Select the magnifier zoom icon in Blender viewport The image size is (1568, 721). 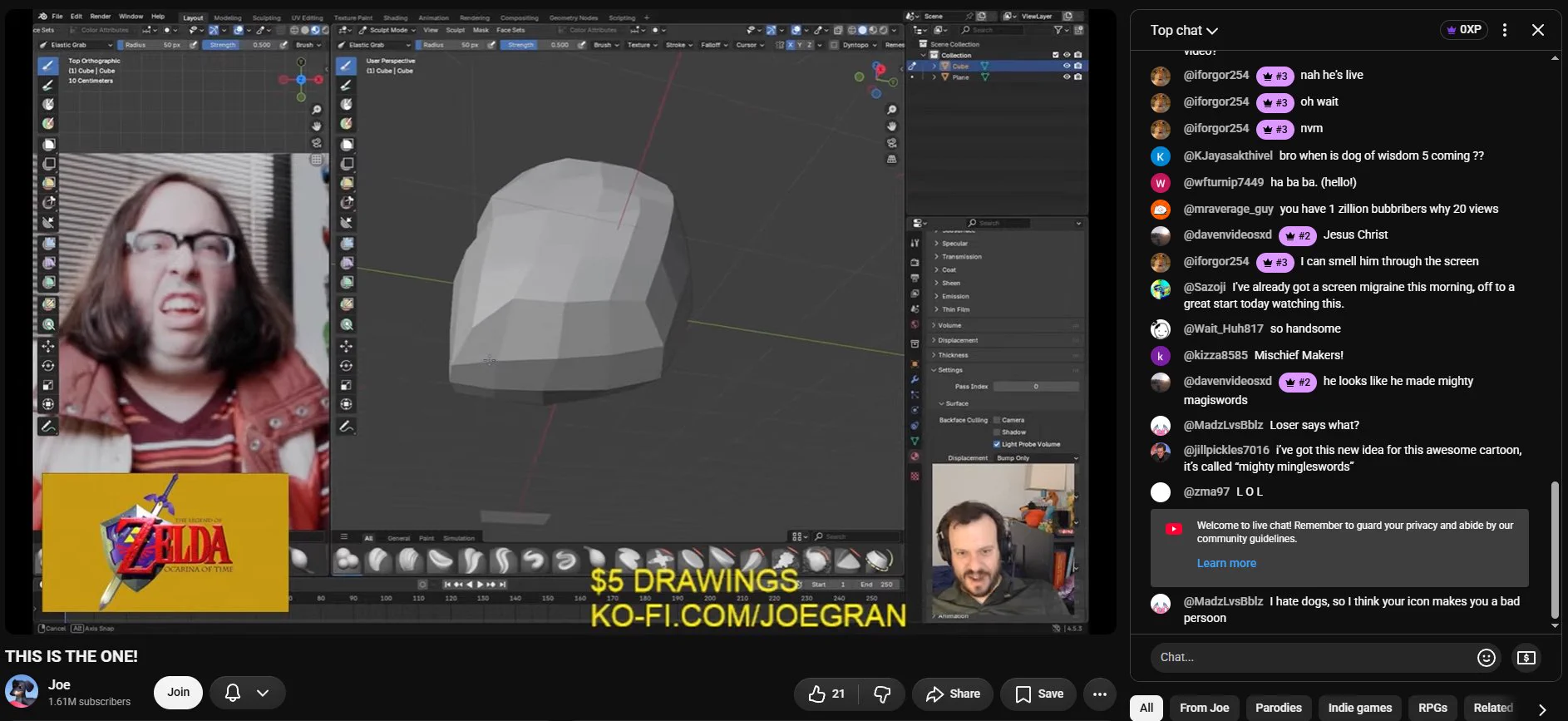pos(891,110)
